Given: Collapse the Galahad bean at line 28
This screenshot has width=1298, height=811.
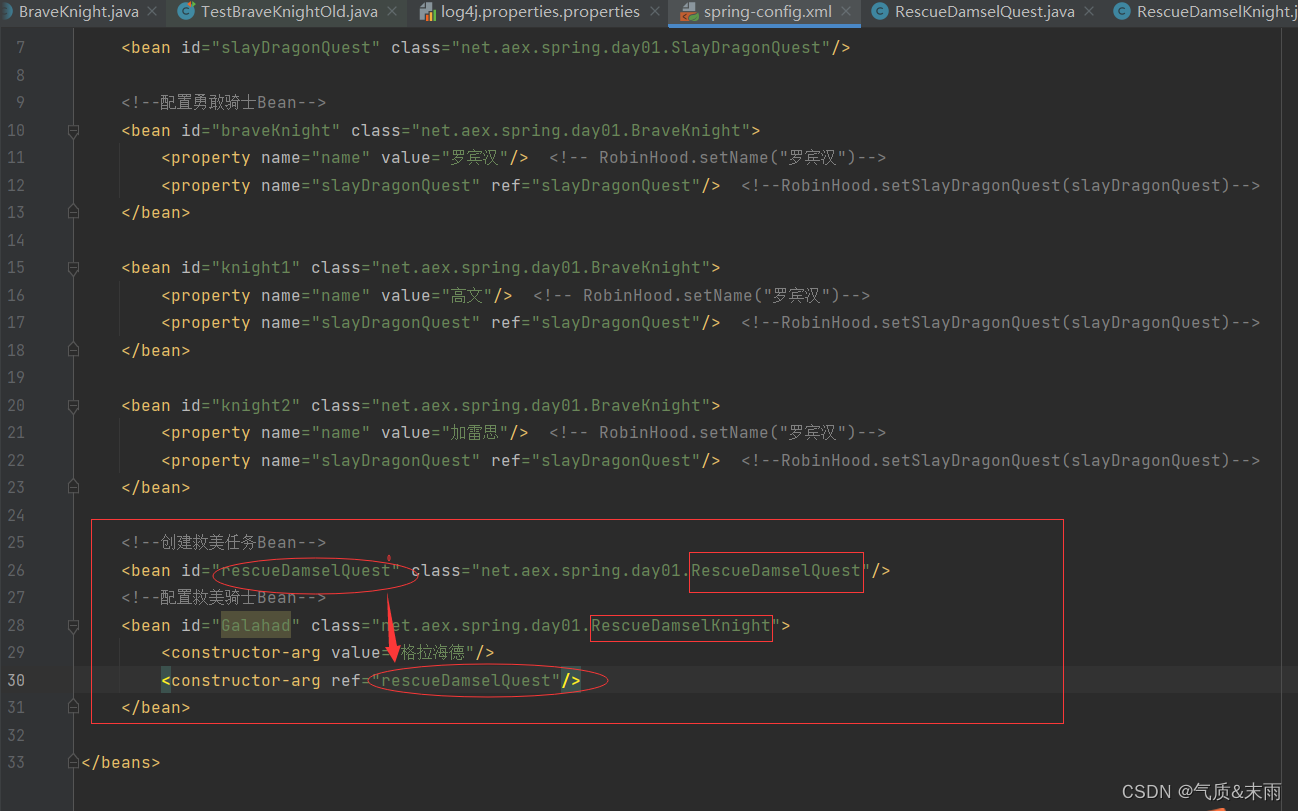Looking at the screenshot, I should [x=73, y=625].
